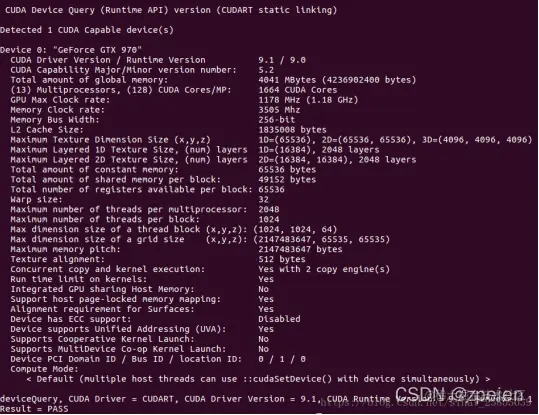Click the Memory Clock rate value 3505 Mhz

279,110
